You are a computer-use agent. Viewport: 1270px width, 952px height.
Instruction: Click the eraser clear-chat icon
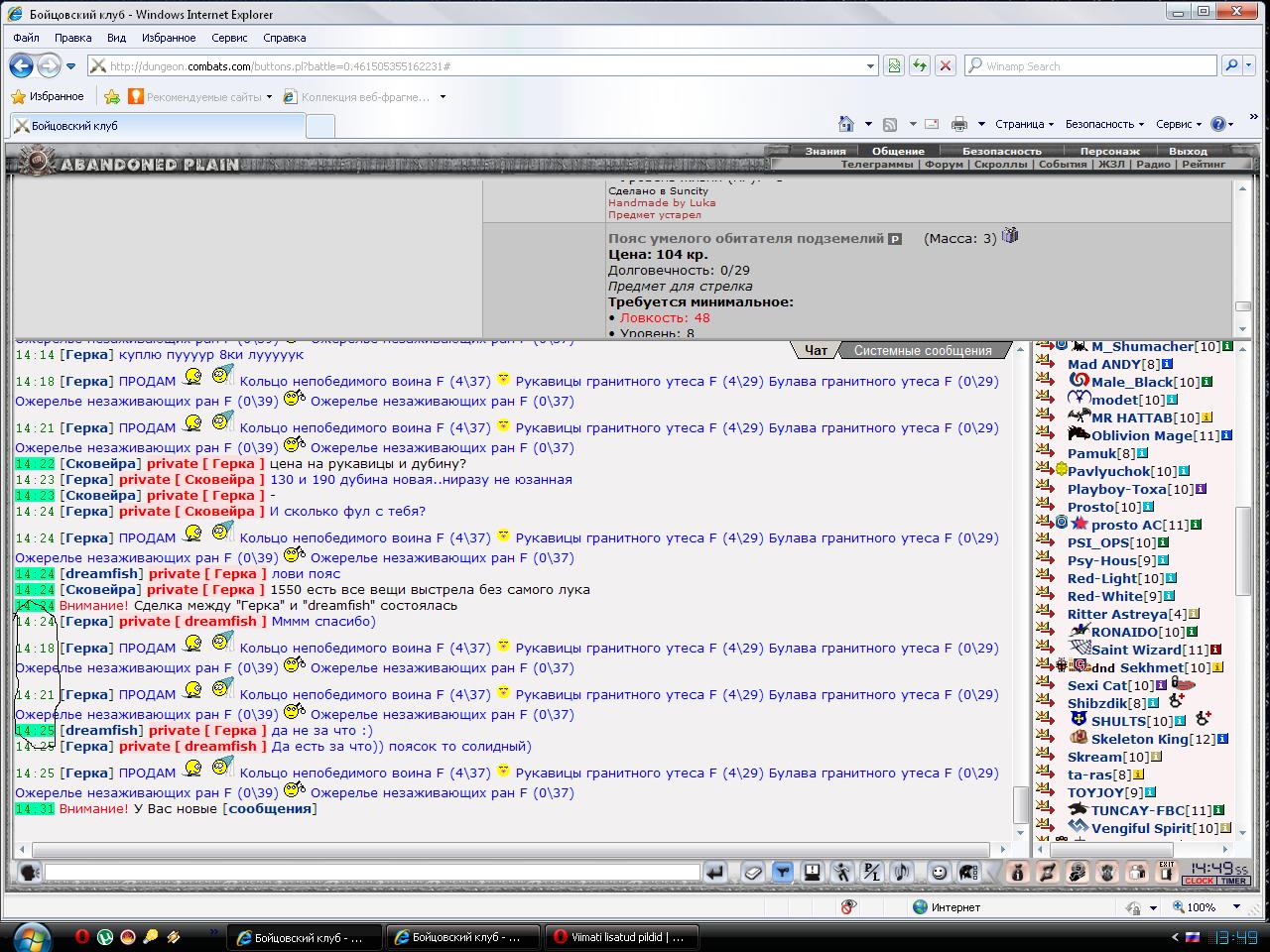click(752, 873)
